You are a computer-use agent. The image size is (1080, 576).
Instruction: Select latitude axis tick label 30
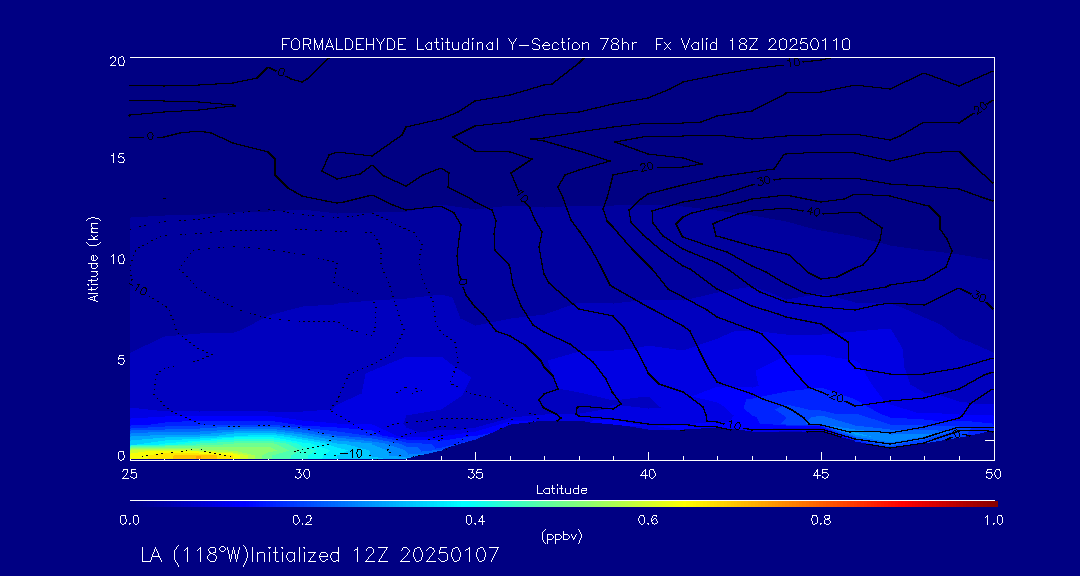tap(302, 474)
